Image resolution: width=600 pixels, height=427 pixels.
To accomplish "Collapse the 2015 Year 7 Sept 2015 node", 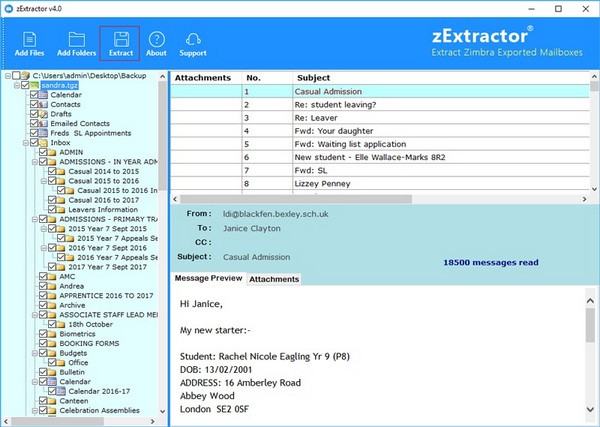I will click(44, 229).
